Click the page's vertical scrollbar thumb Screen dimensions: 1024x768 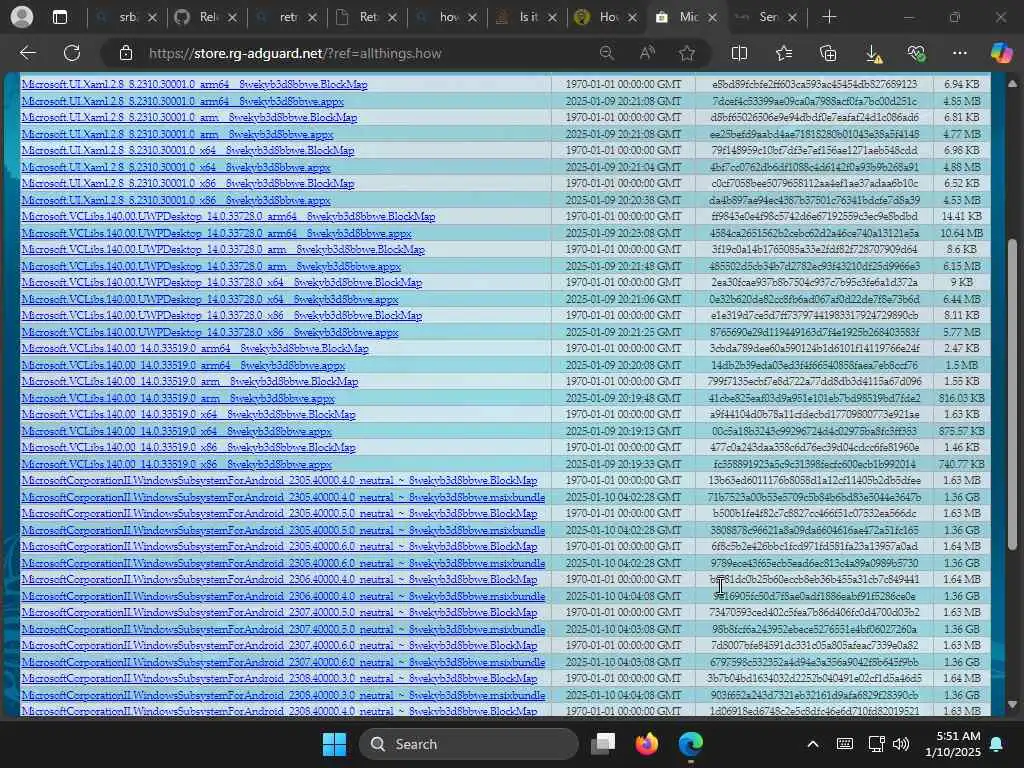[x=1012, y=394]
